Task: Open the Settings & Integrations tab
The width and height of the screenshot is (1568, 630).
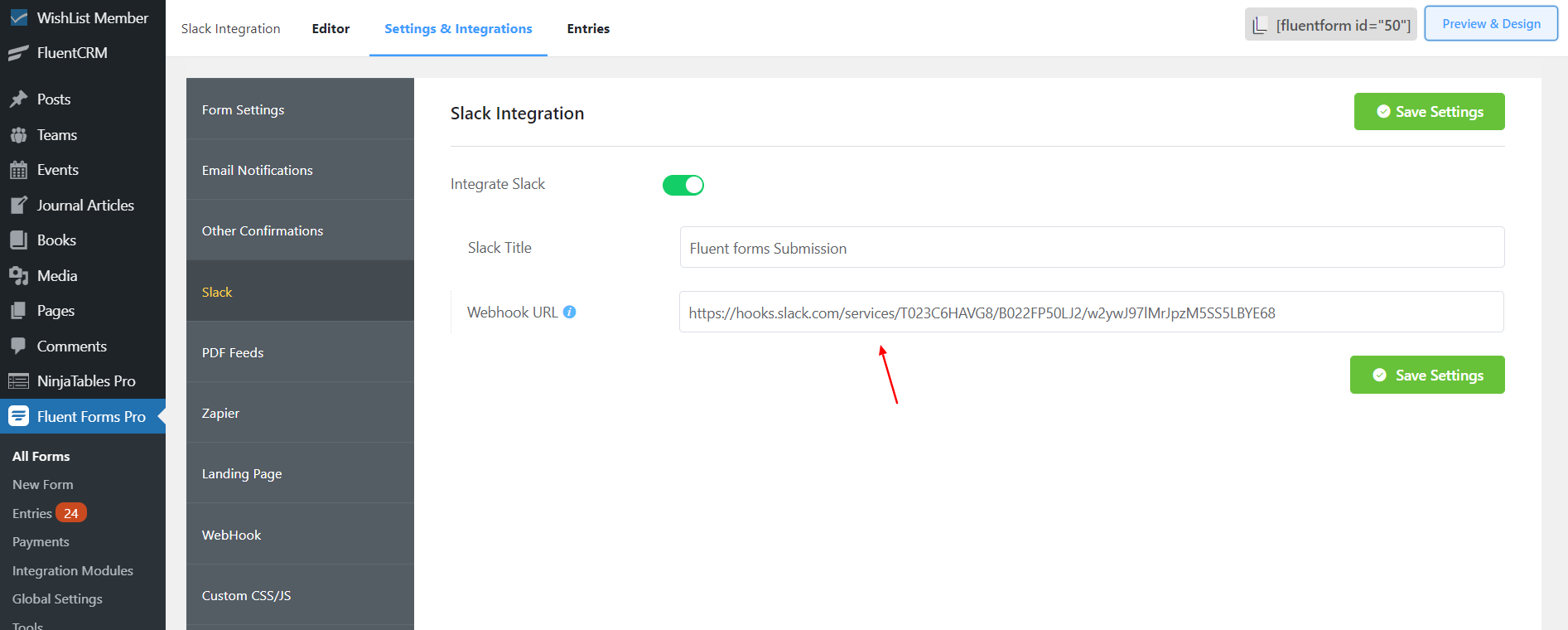Action: pos(458,28)
